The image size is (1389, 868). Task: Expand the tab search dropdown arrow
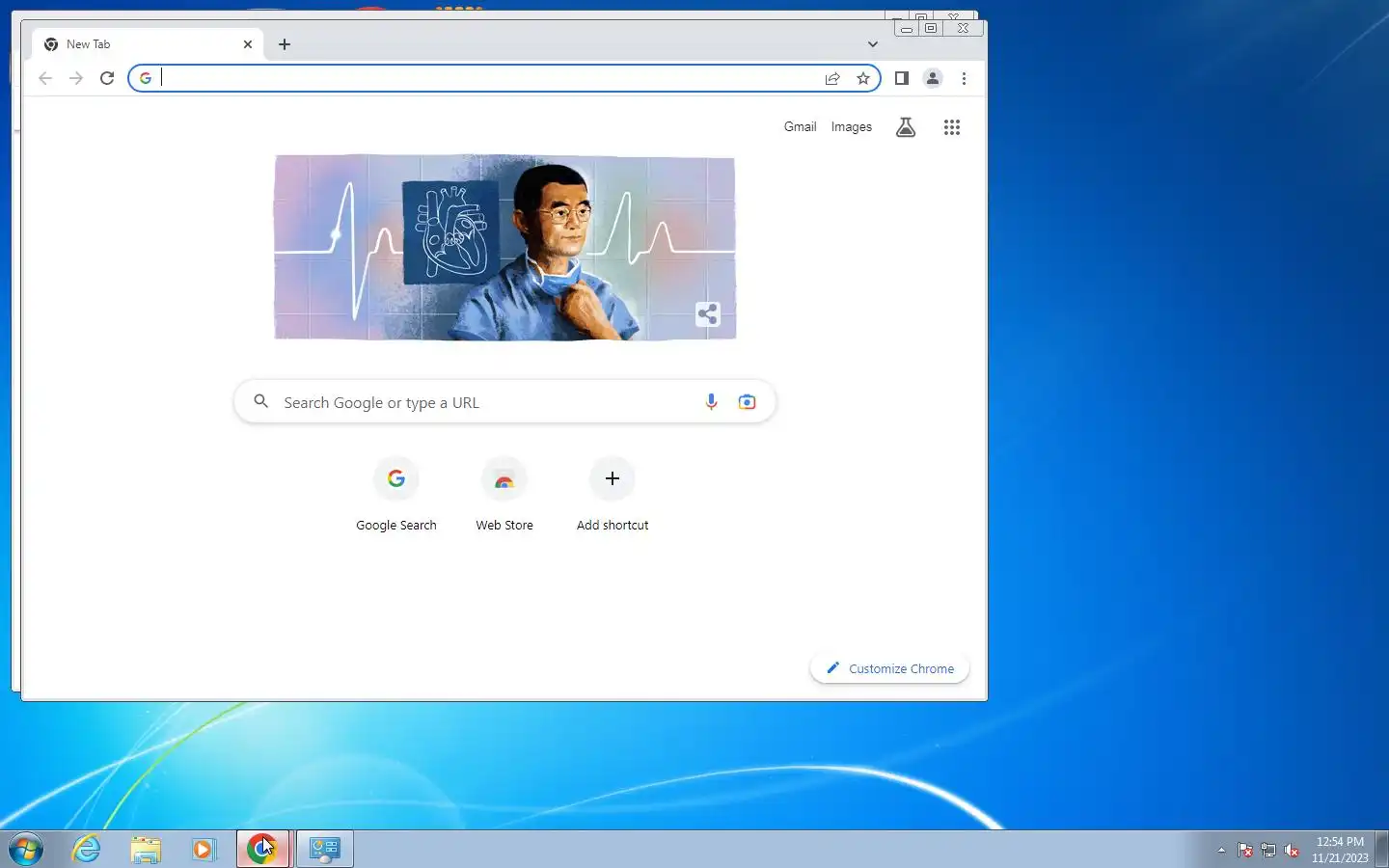(x=873, y=44)
